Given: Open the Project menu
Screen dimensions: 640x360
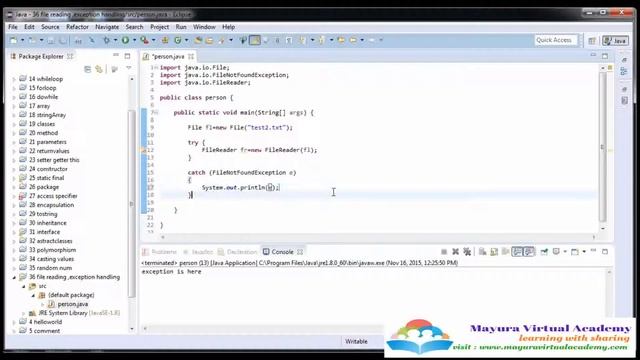Looking at the screenshot, I should [x=159, y=27].
